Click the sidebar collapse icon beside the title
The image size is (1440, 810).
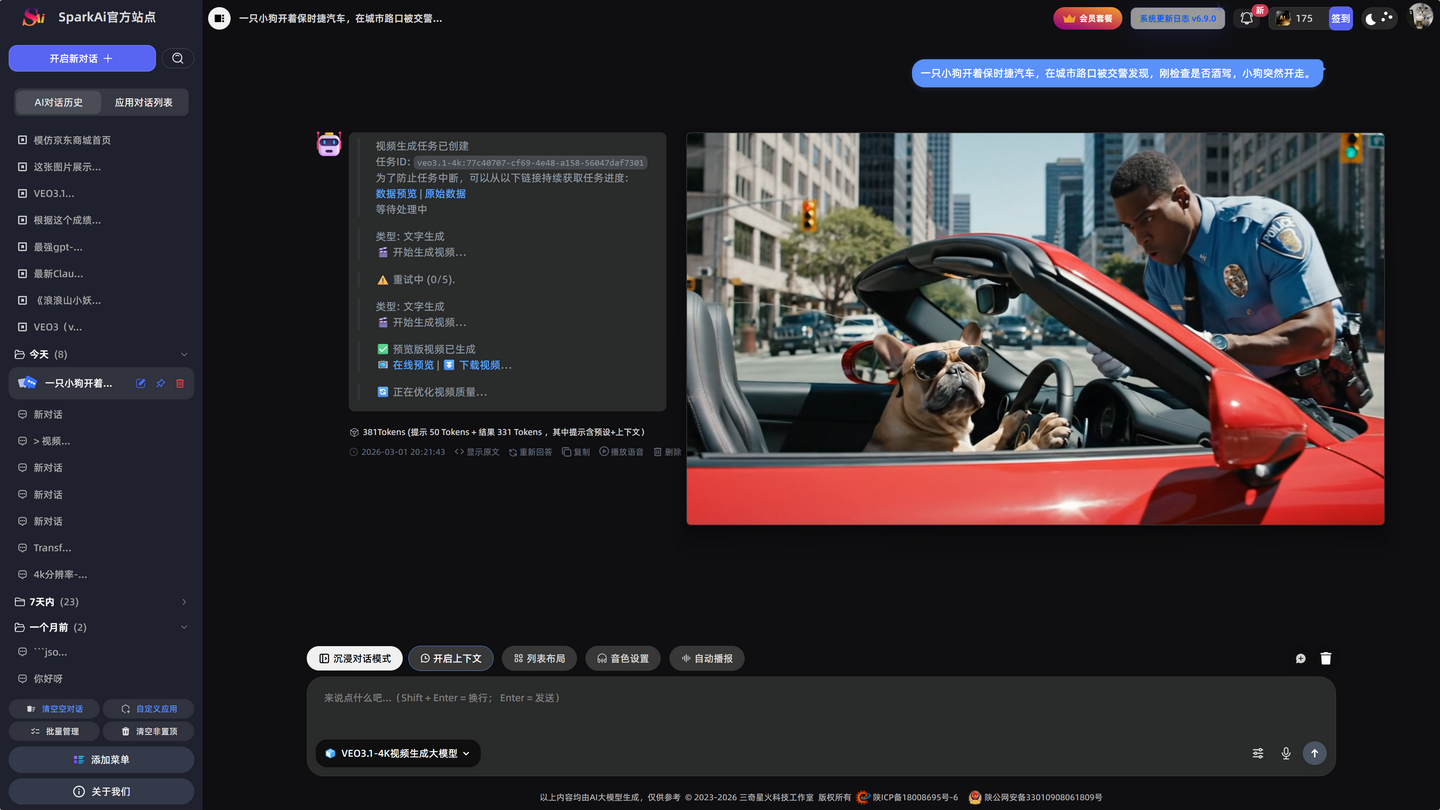pos(219,18)
